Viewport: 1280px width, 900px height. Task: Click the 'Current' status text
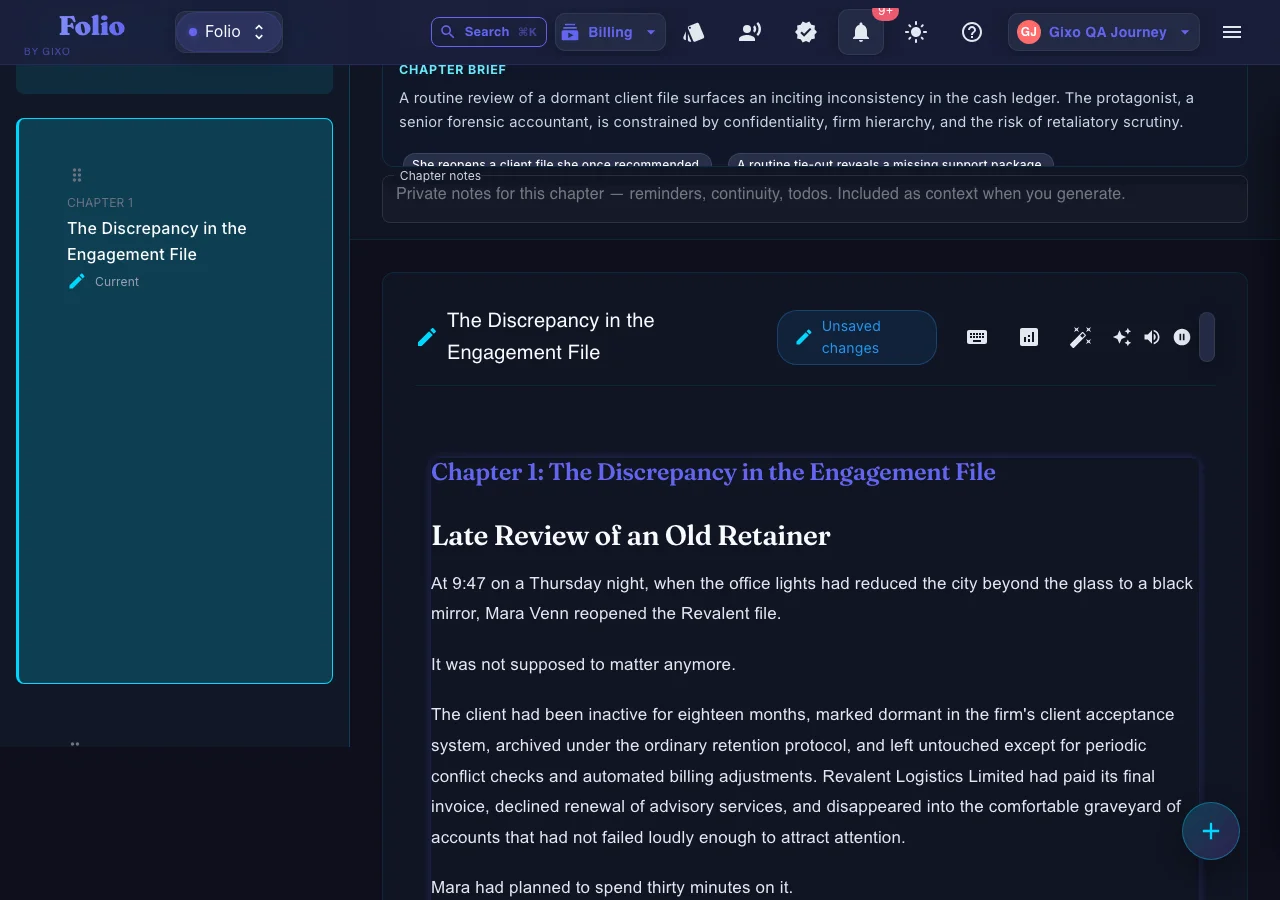117,282
